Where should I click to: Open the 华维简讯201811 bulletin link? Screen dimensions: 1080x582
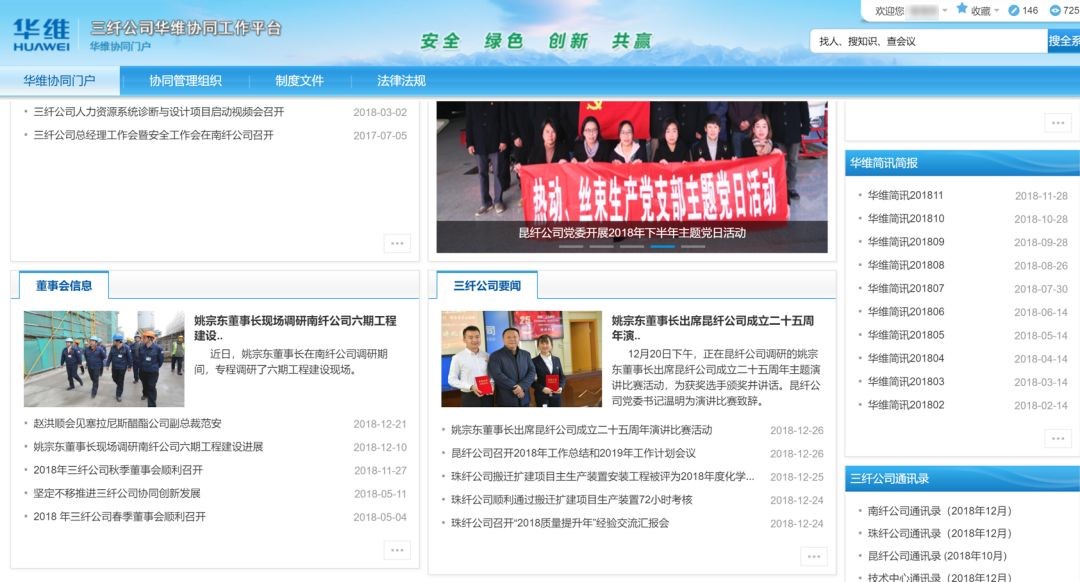pyautogui.click(x=905, y=194)
